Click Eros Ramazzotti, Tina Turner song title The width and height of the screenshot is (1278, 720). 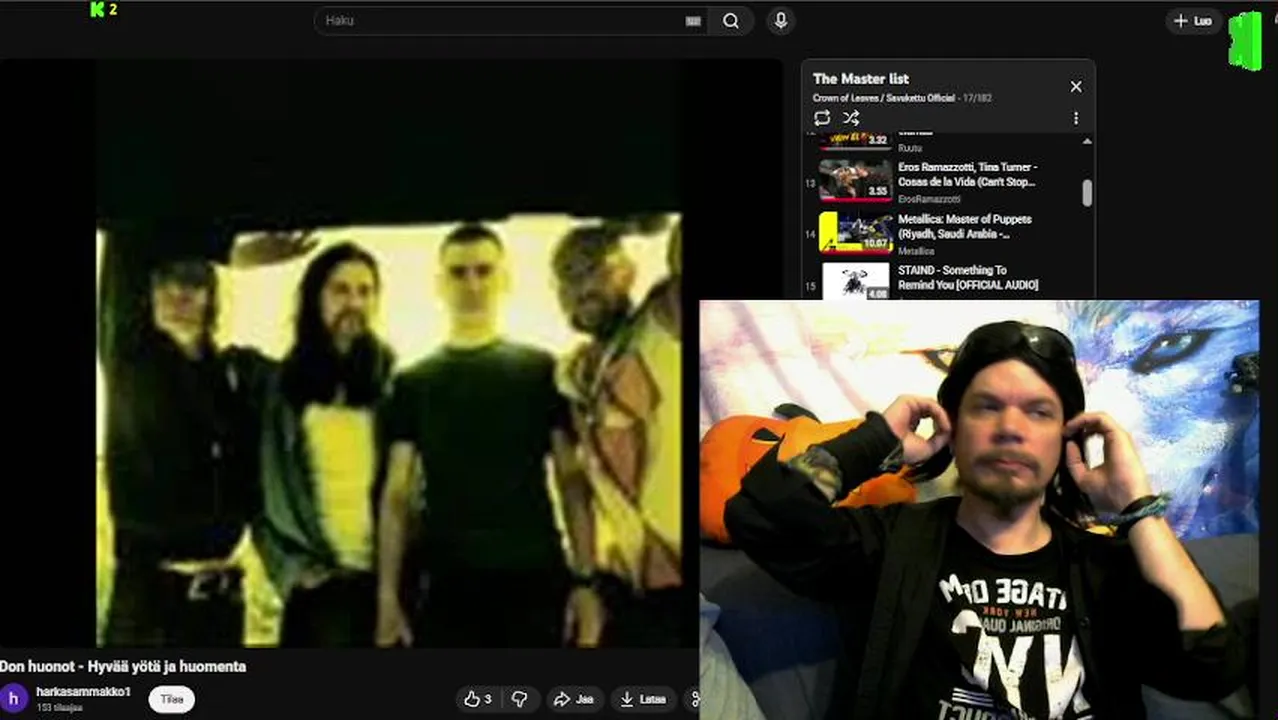(x=967, y=174)
